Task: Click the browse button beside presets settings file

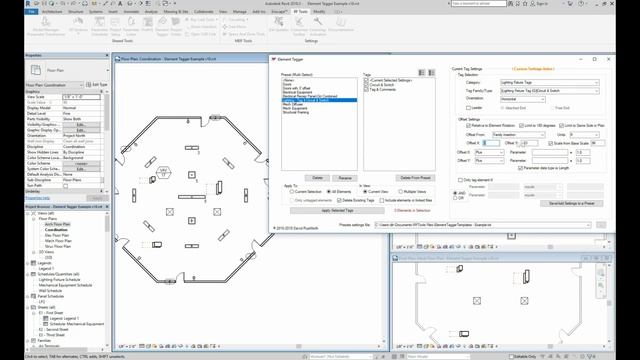Action: 601,225
